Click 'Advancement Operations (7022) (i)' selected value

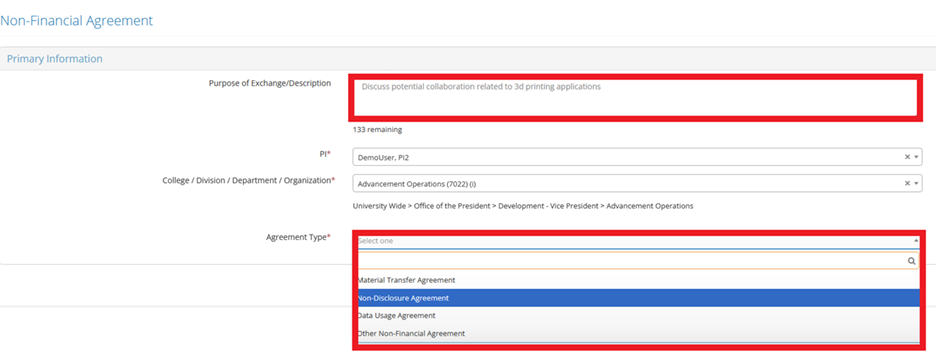417,183
